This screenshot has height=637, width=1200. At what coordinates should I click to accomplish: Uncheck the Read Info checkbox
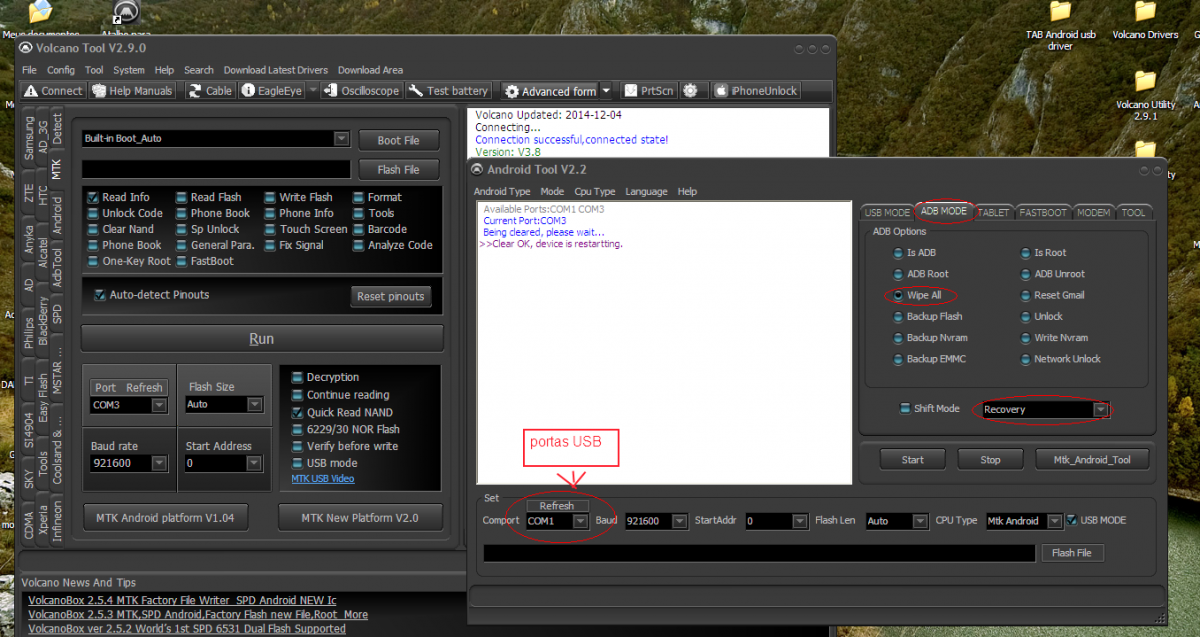tap(93, 197)
